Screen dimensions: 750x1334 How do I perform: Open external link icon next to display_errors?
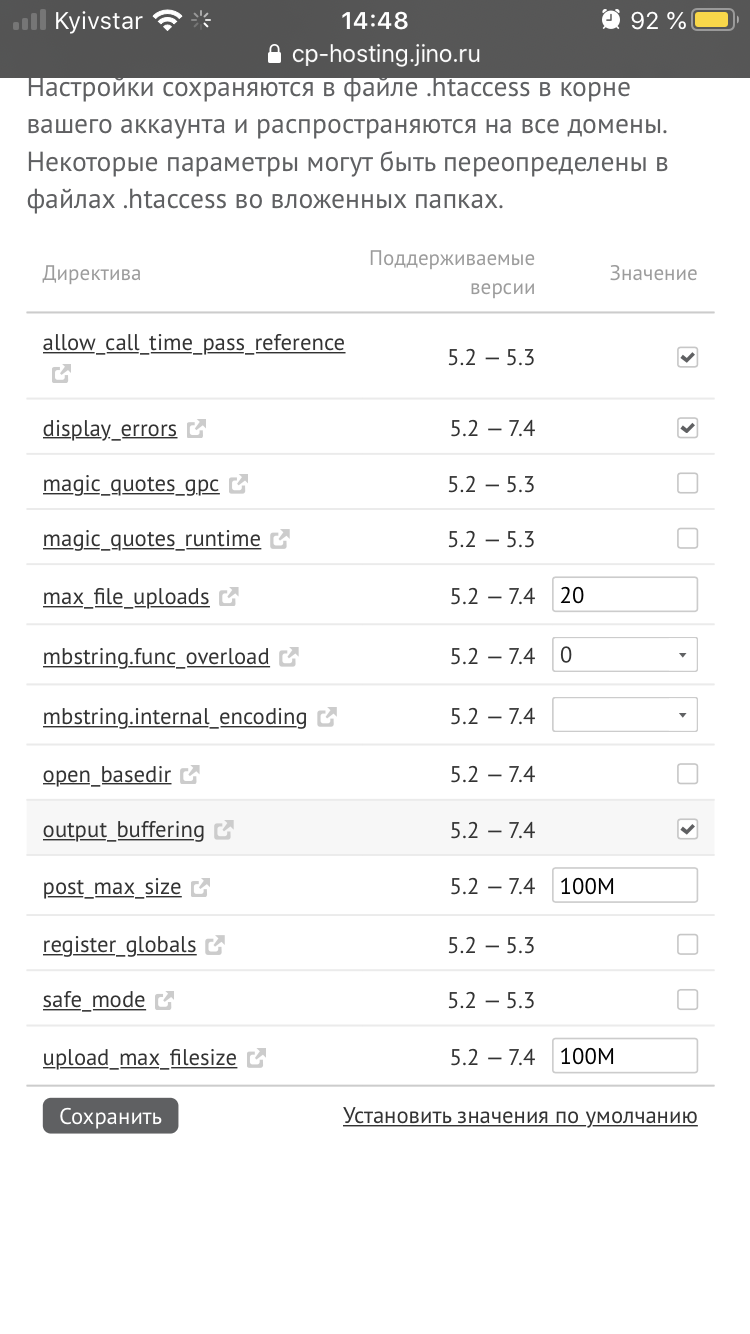click(197, 429)
